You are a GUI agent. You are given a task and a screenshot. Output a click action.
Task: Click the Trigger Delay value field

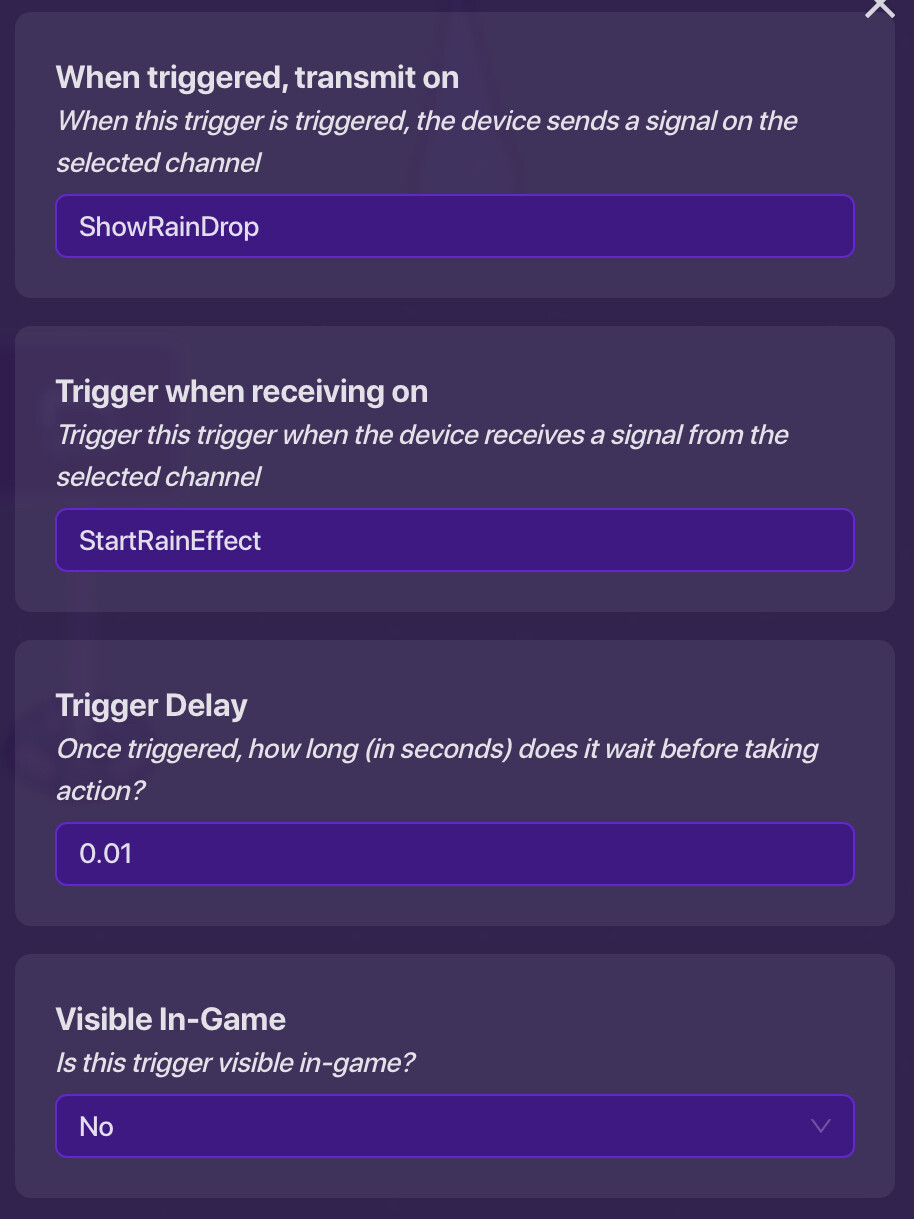point(454,854)
